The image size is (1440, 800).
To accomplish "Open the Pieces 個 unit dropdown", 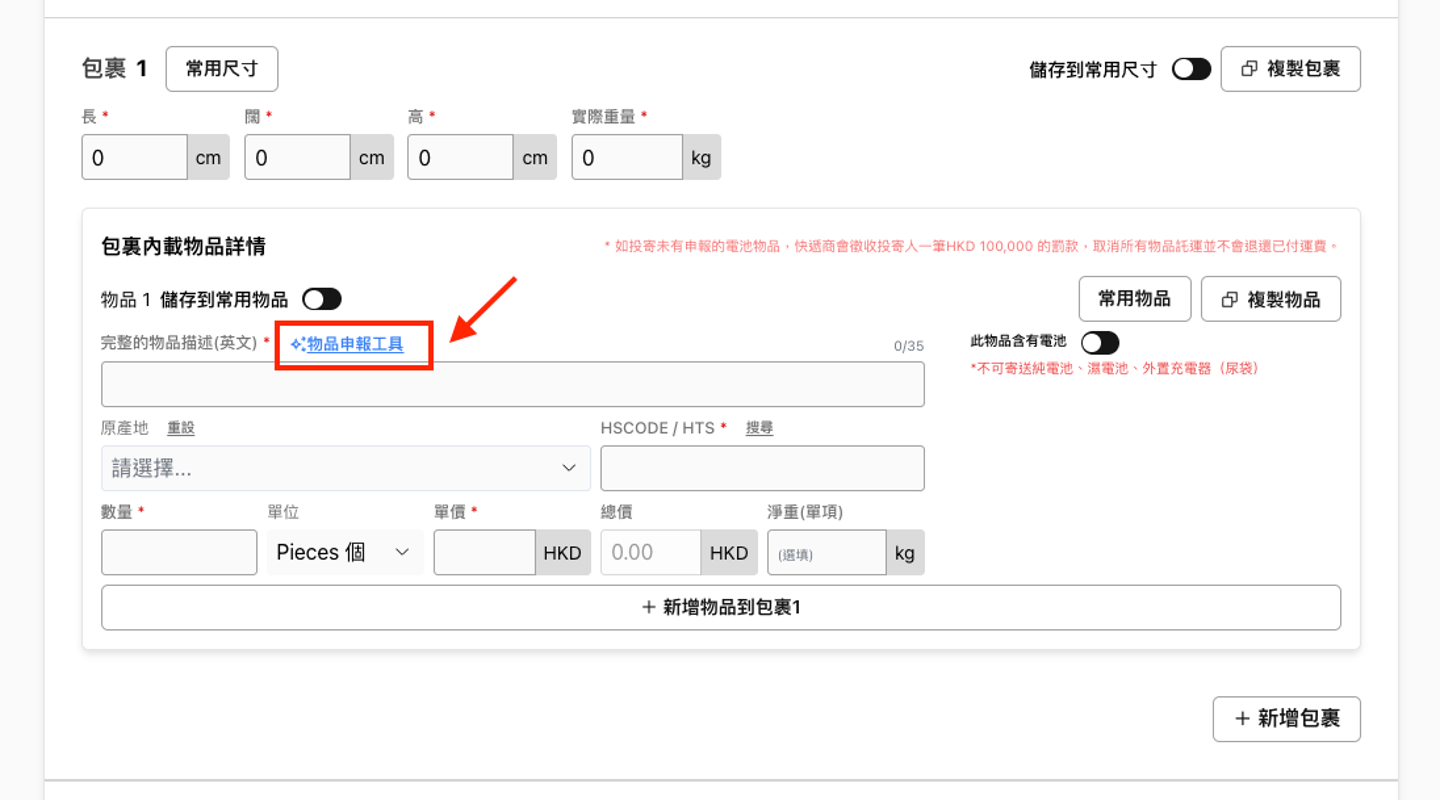I will tap(344, 553).
